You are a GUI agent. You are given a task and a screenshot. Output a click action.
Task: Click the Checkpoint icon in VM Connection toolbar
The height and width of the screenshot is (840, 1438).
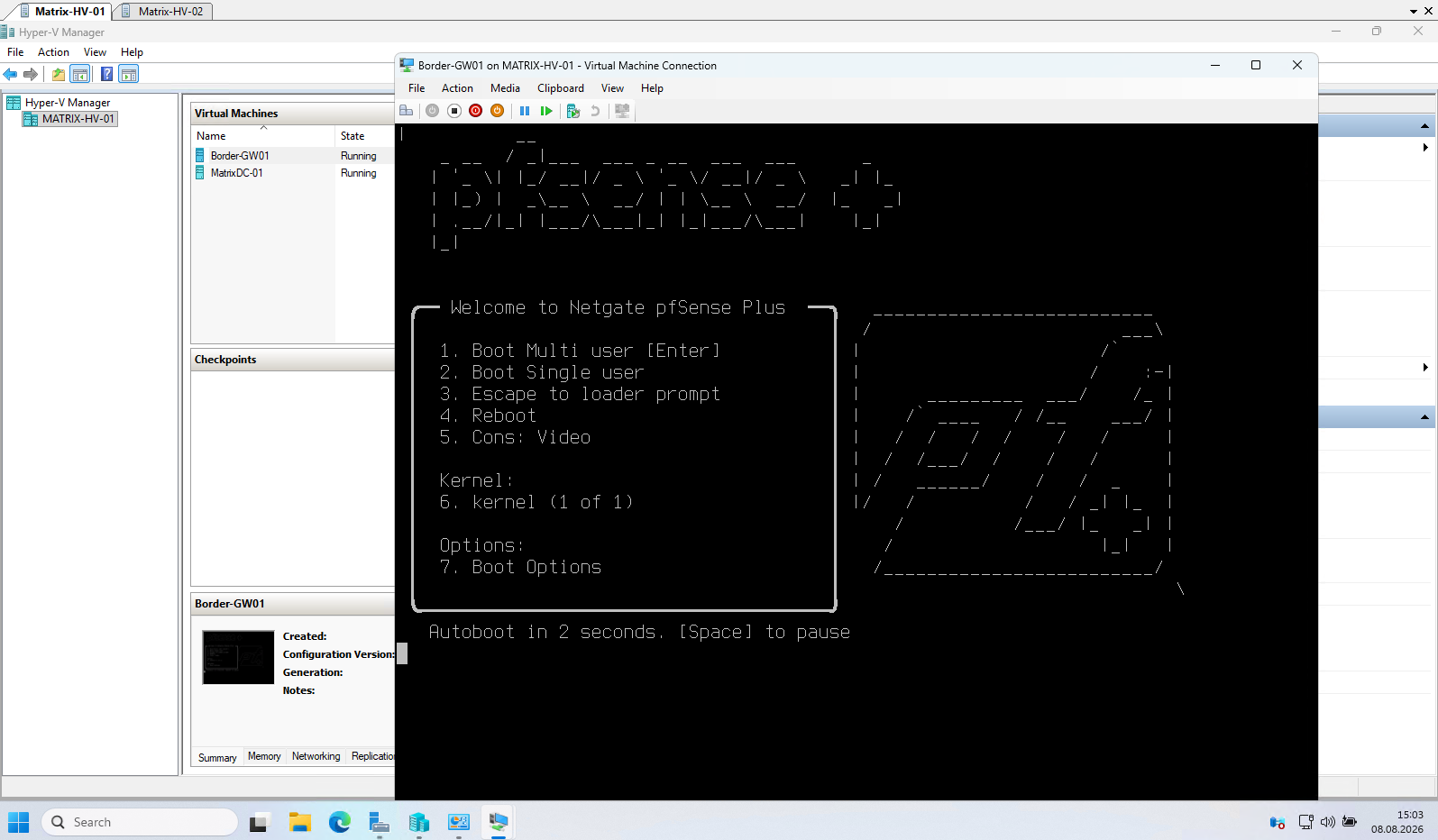click(x=573, y=111)
